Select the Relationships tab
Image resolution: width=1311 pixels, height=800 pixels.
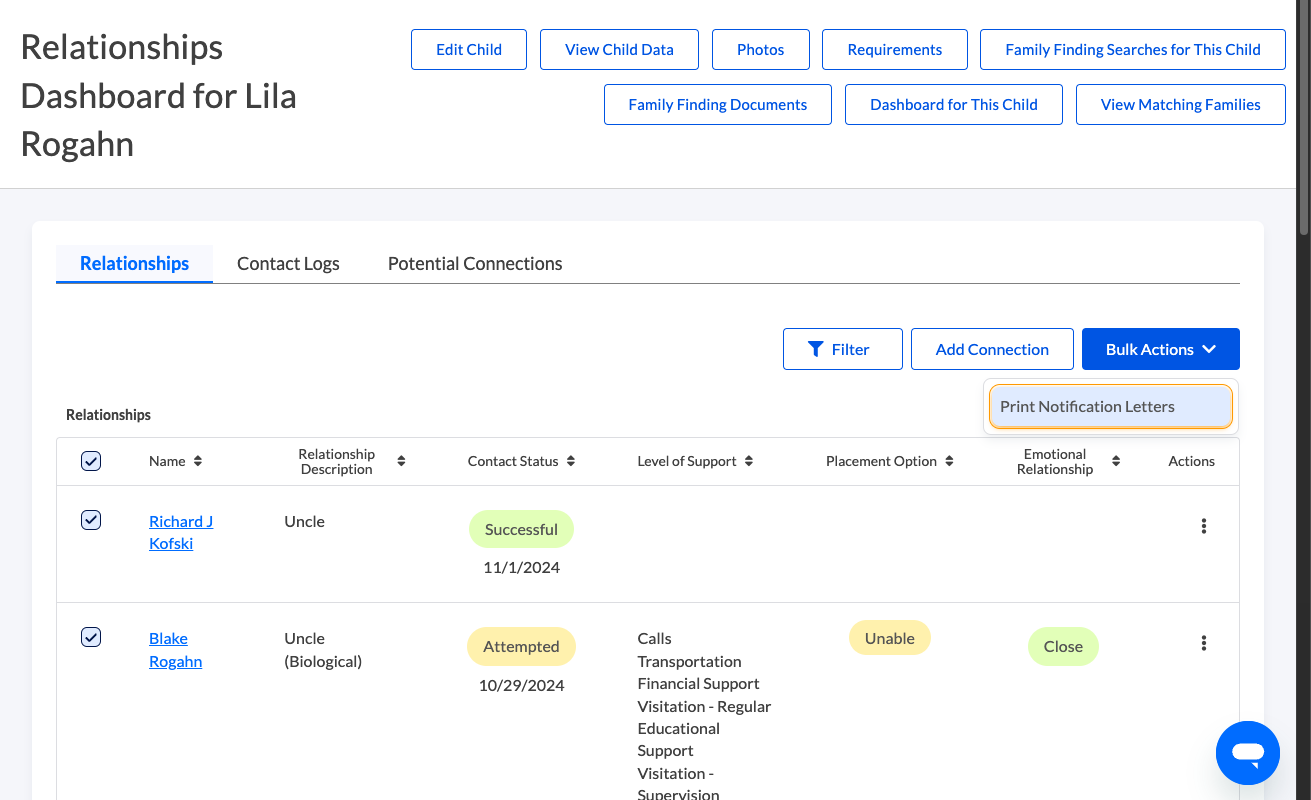click(x=135, y=264)
